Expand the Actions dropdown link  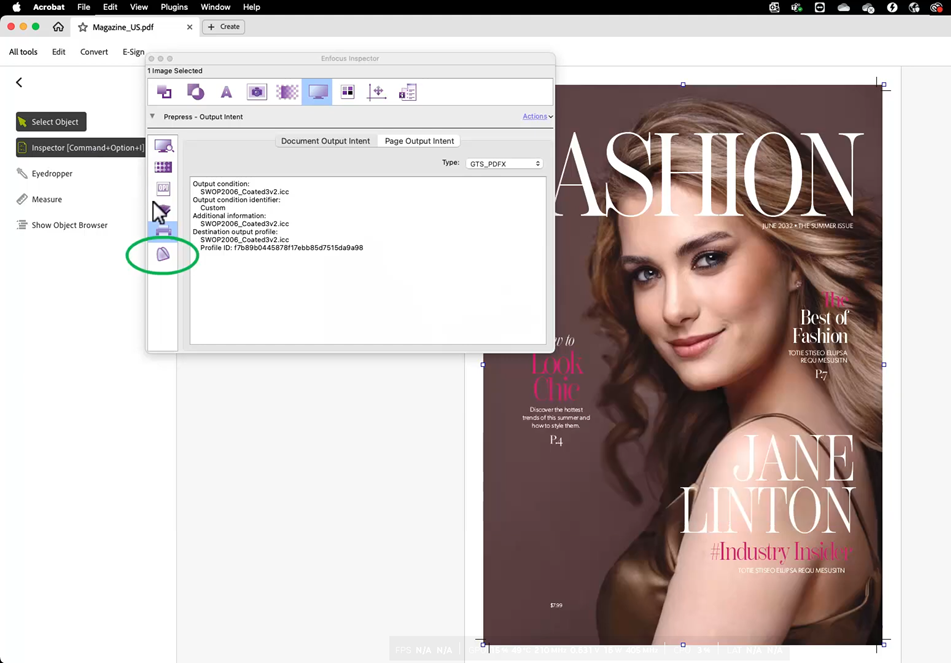pos(537,116)
